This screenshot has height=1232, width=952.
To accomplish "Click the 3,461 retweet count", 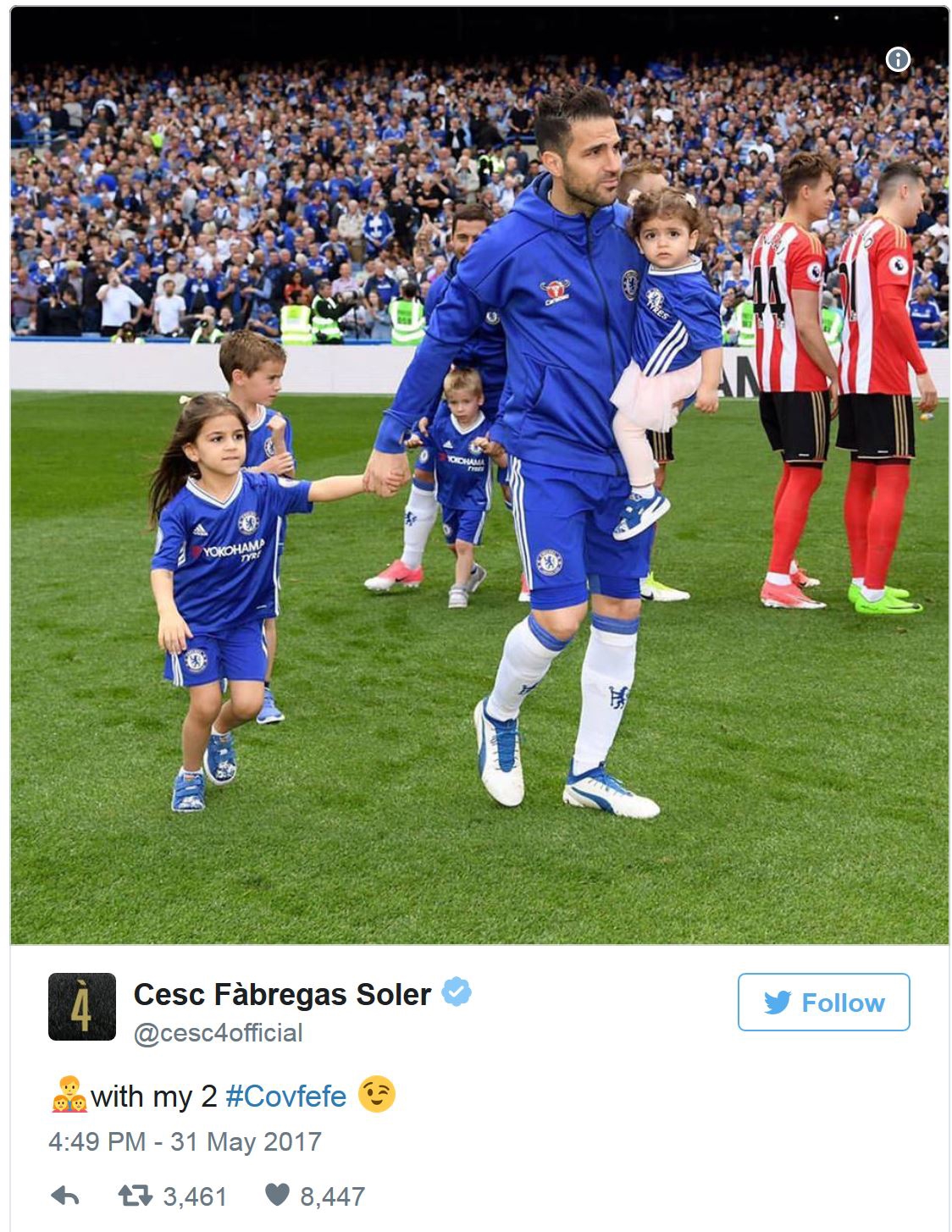I will (195, 1196).
